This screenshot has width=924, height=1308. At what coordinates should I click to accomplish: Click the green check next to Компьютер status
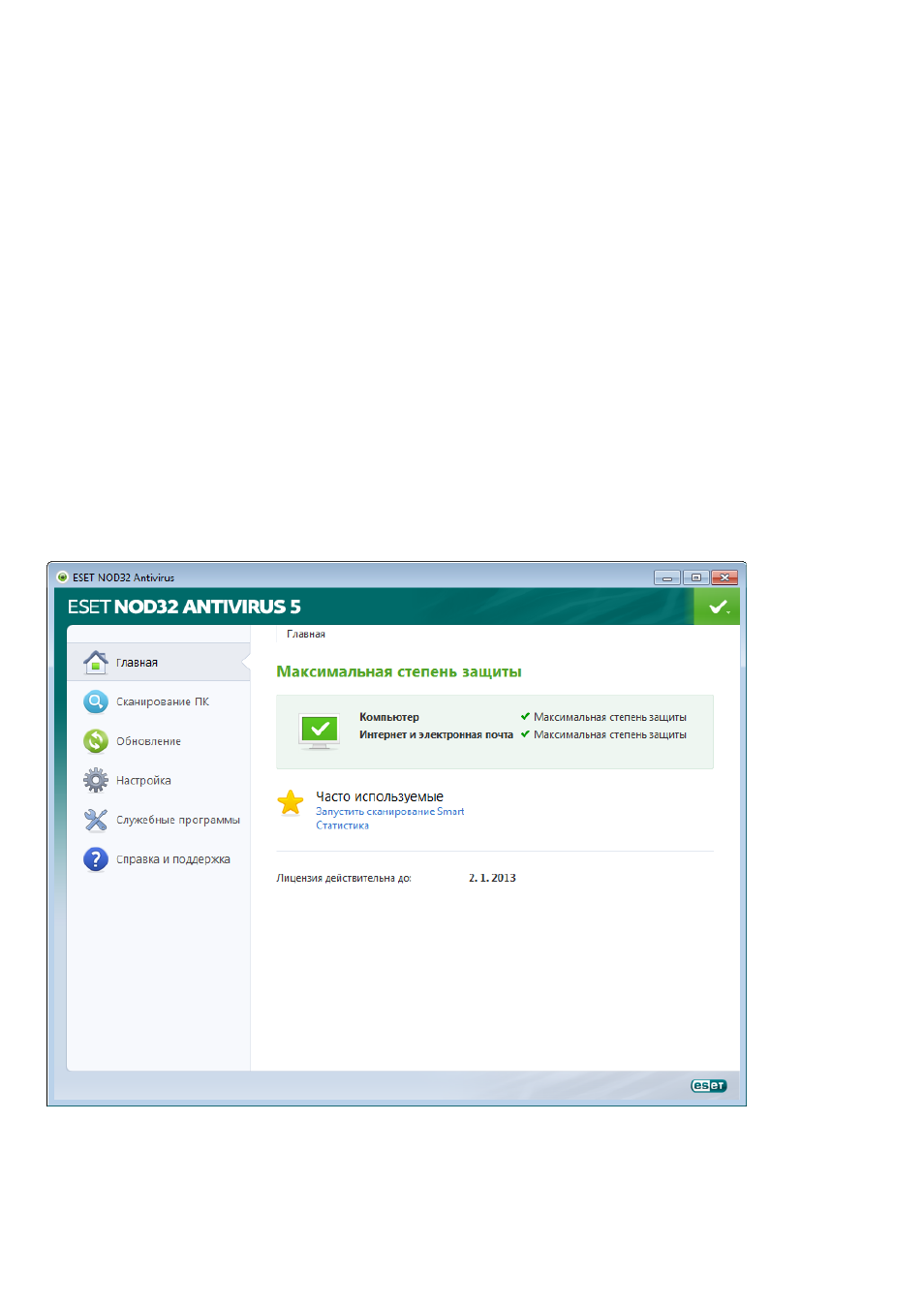[525, 717]
